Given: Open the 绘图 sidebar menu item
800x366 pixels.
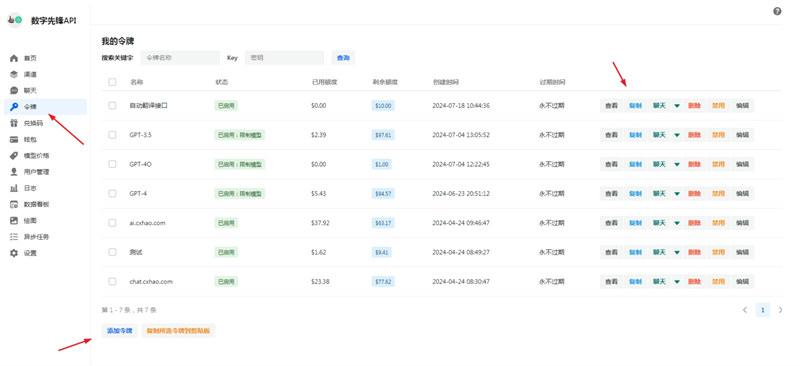Looking at the screenshot, I should click(x=45, y=221).
